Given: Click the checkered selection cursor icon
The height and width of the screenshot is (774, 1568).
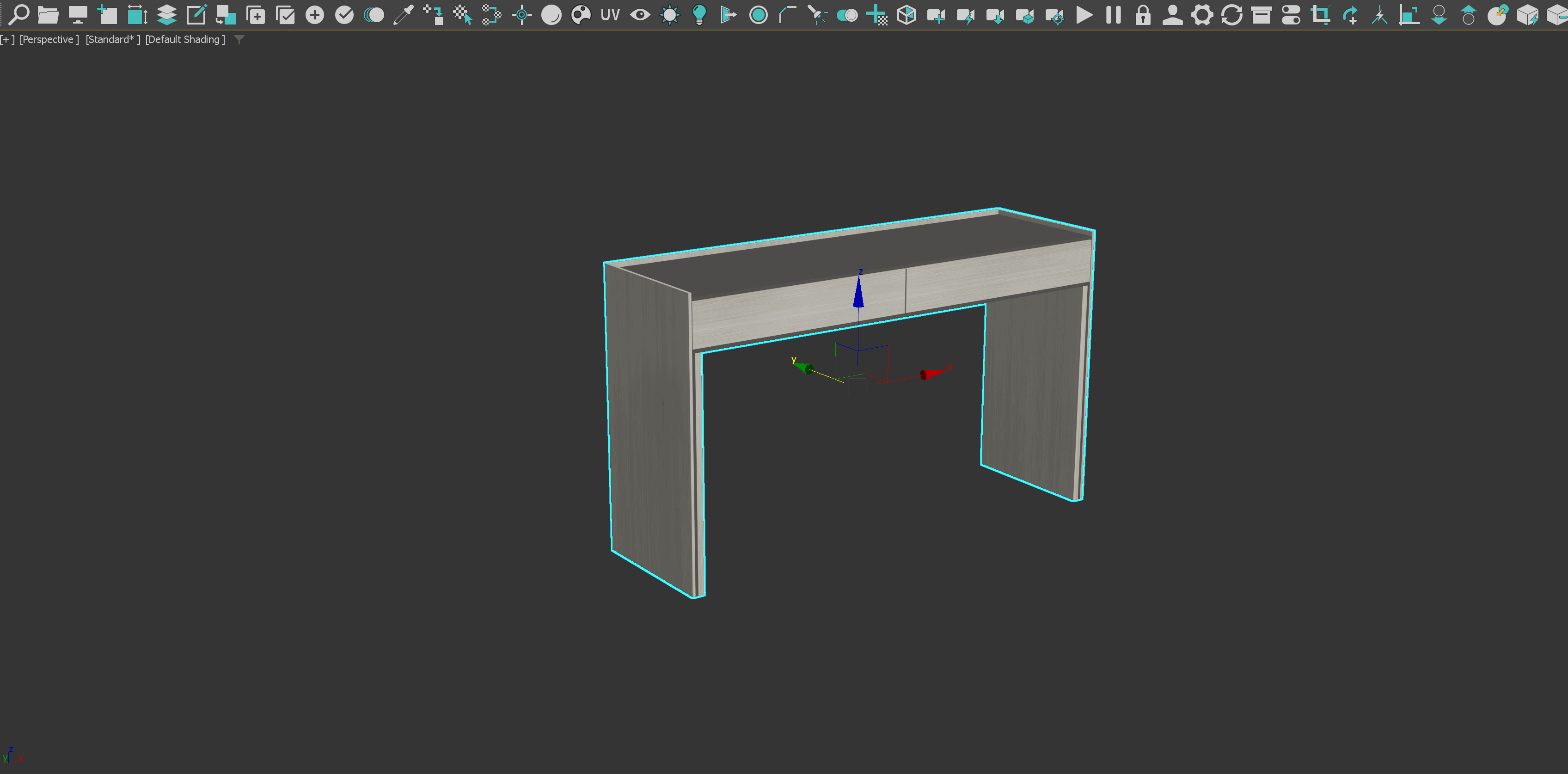Looking at the screenshot, I should coord(463,15).
